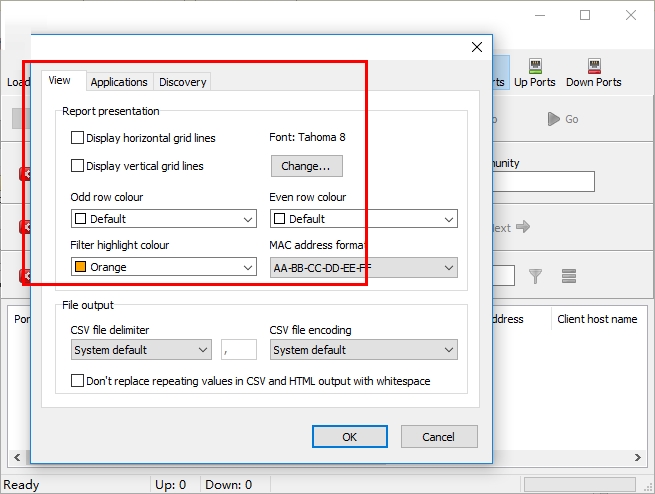
Task: Click the list lines icon beside funnel
Action: pos(569,276)
